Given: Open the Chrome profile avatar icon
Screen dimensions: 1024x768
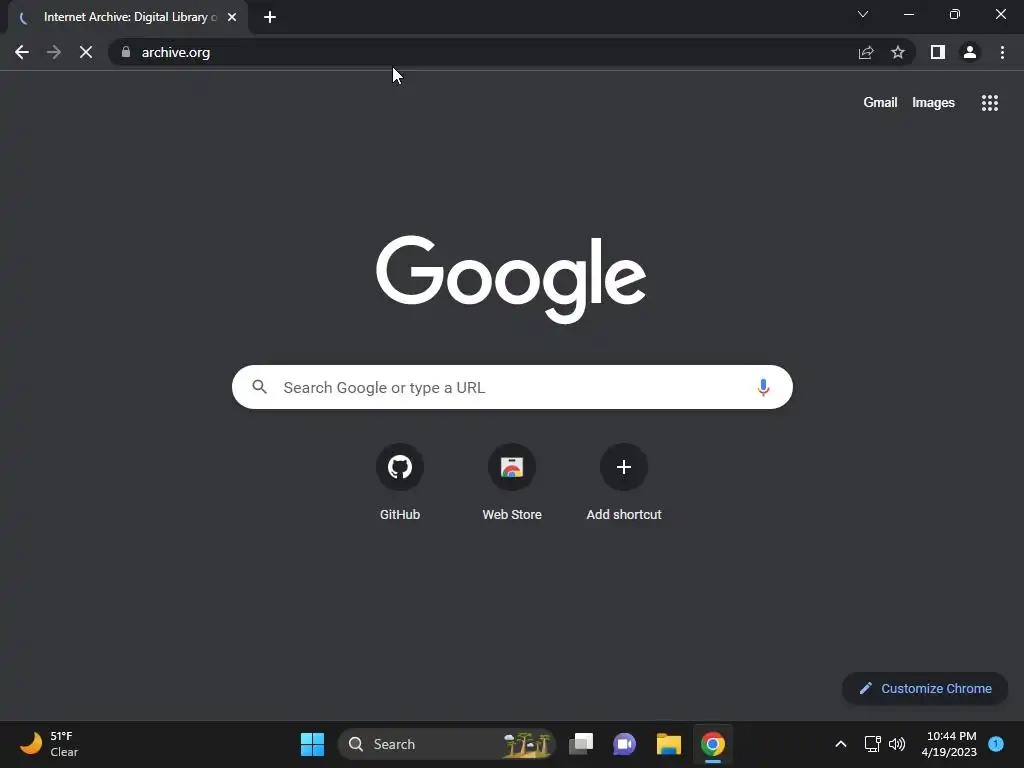Looking at the screenshot, I should 970,52.
